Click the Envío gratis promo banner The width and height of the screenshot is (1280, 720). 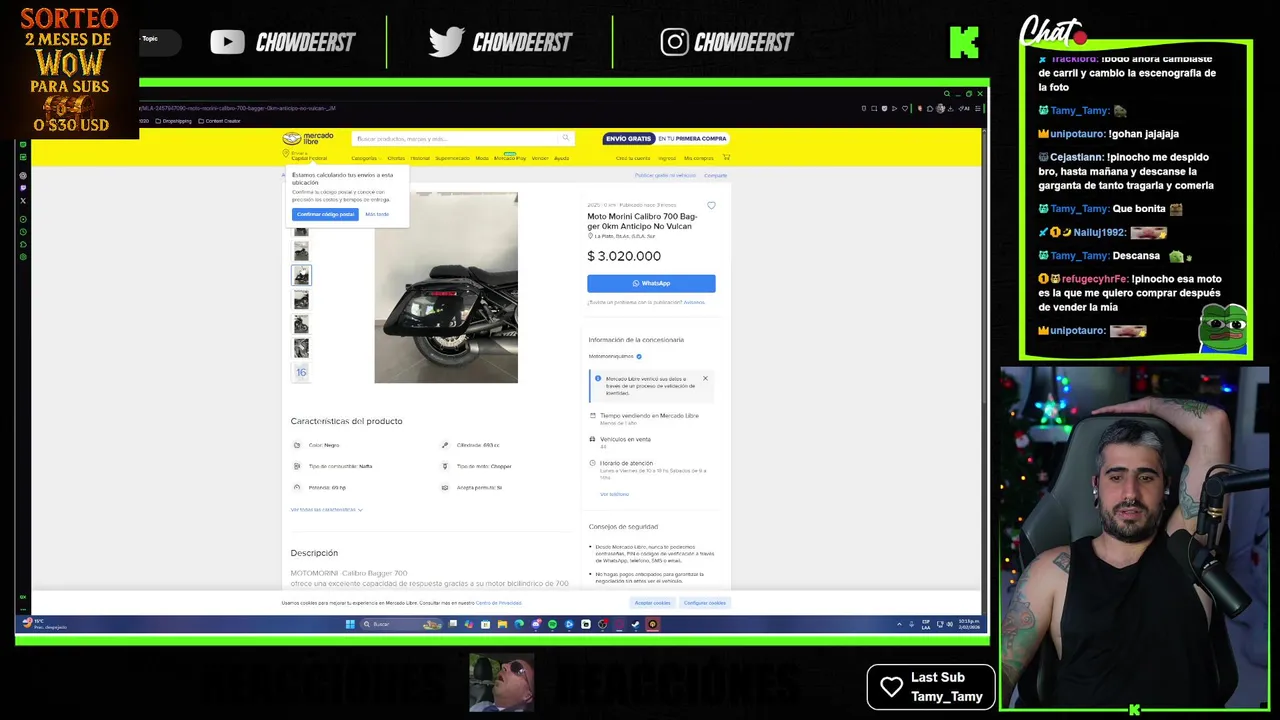666,138
